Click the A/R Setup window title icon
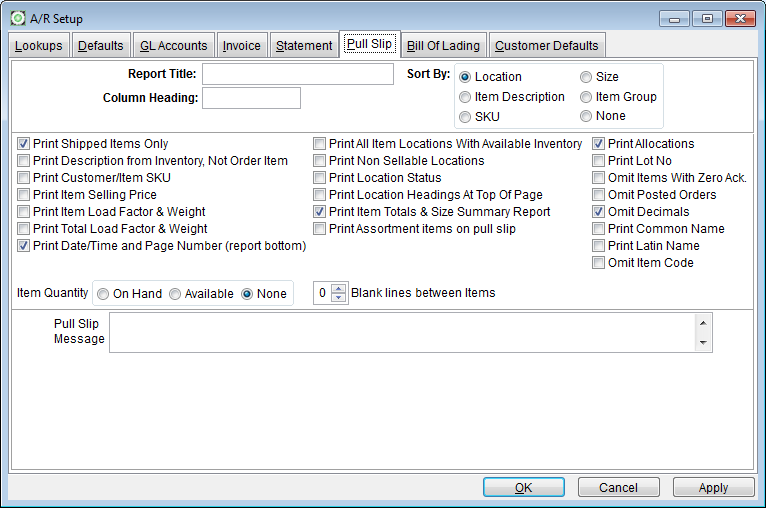 [18, 18]
